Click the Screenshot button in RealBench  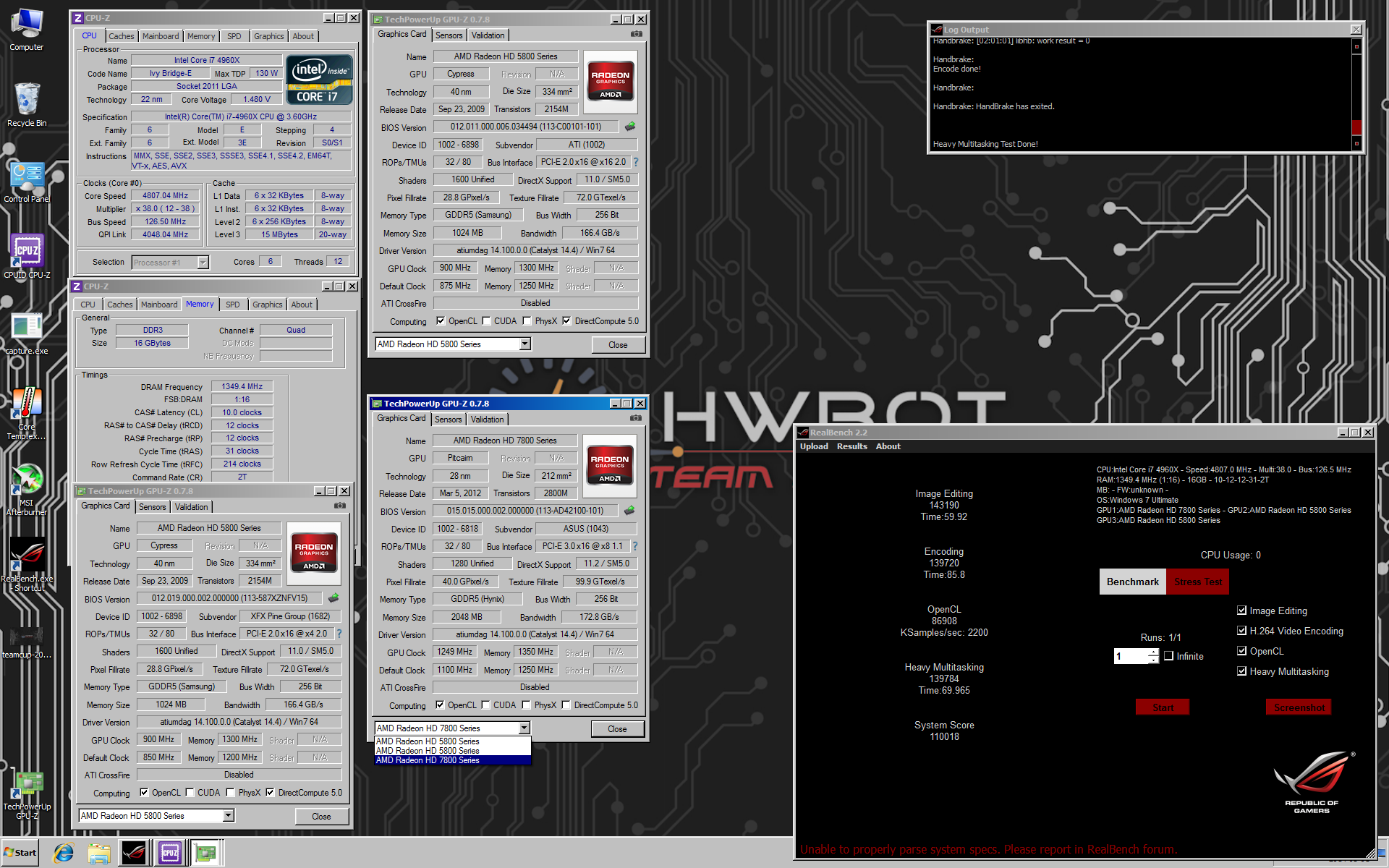[1299, 707]
